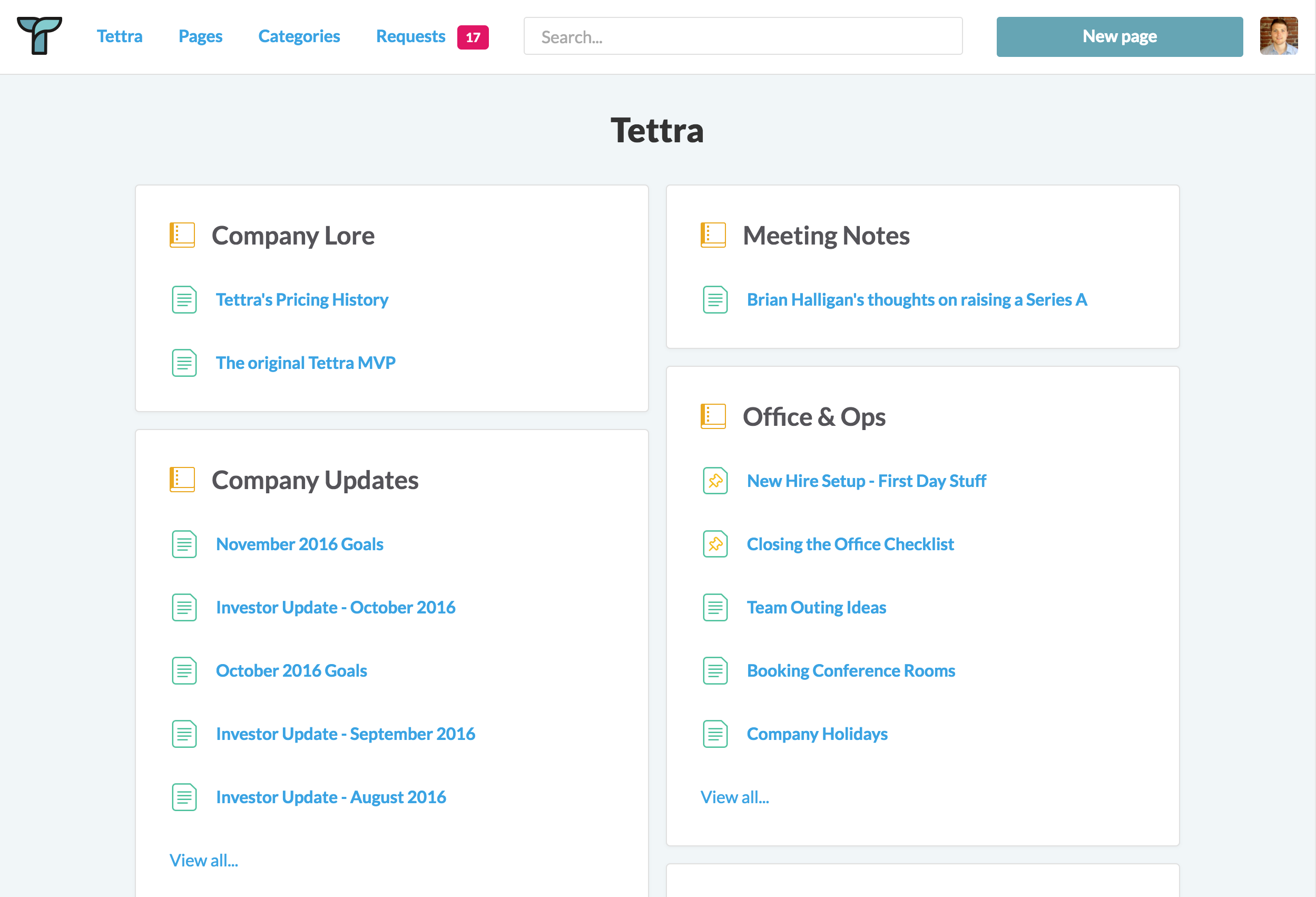Click the document icon beside Team Outing Ideas
The height and width of the screenshot is (897, 1316).
pos(715,608)
